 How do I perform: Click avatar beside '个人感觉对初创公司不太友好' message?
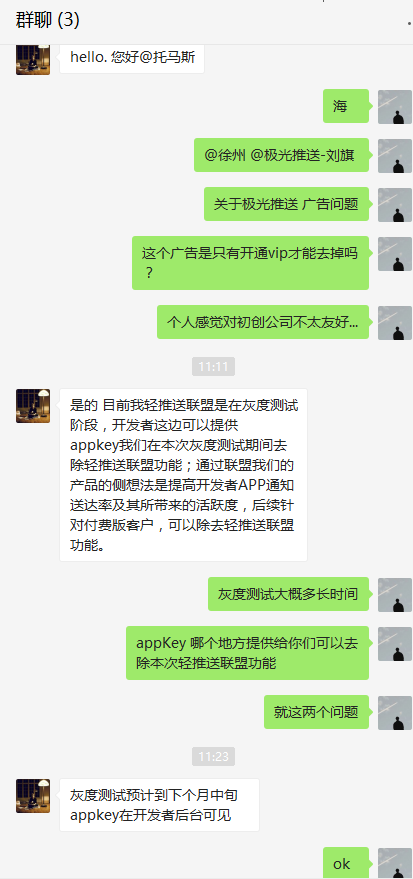pyautogui.click(x=395, y=322)
